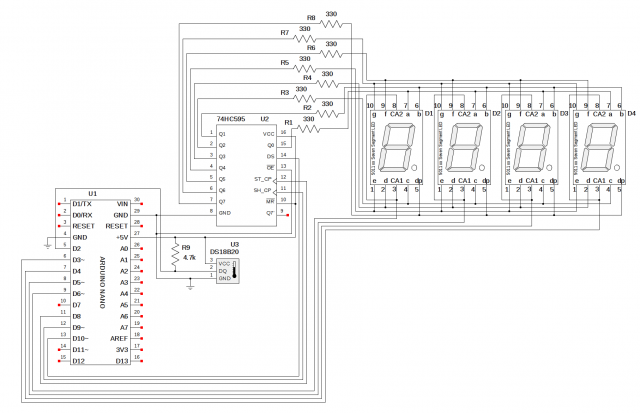
Task: Click the ST_CP pin label on 74HC595
Action: click(263, 179)
